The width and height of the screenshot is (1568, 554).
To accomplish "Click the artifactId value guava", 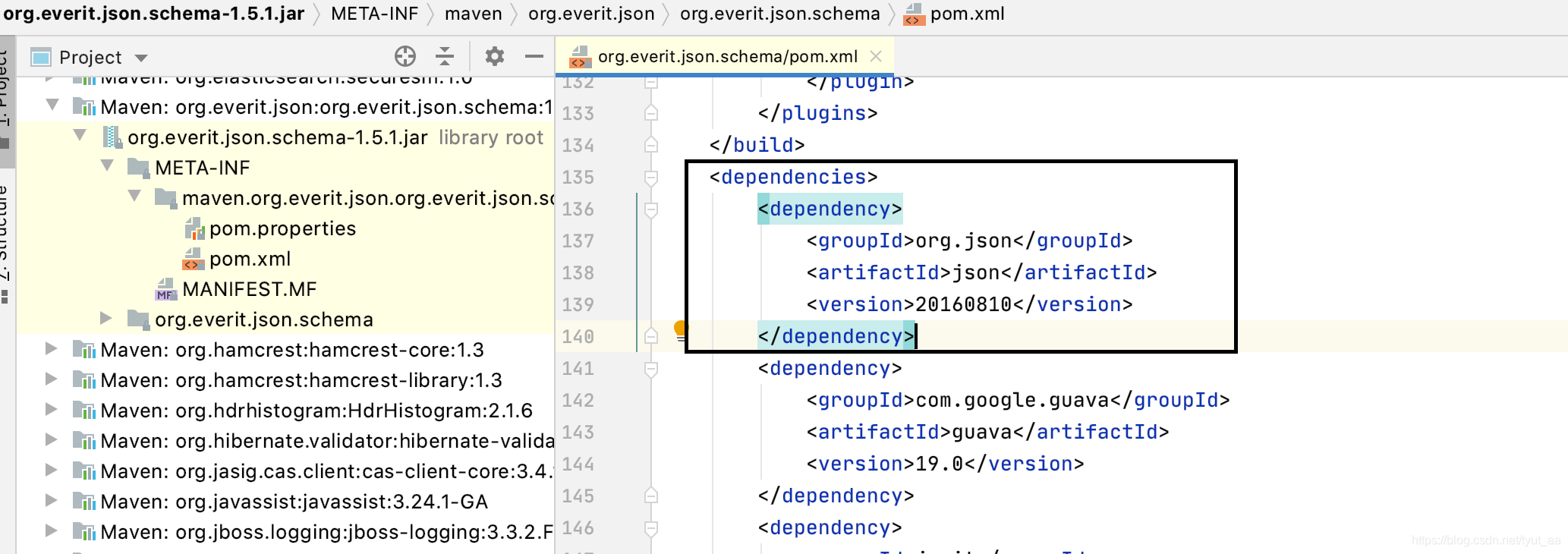I will tap(981, 432).
